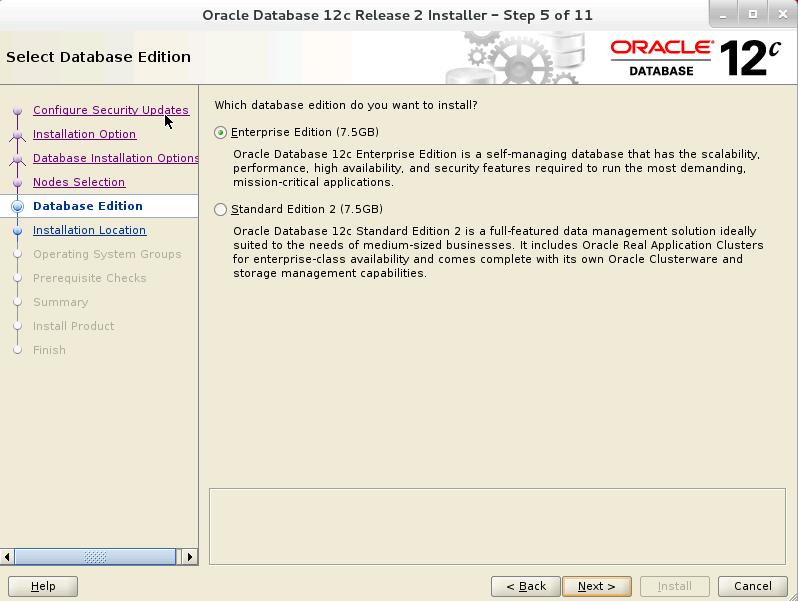Click the Configure Security Updates step bullet
The height and width of the screenshot is (601, 798).
(x=18, y=110)
